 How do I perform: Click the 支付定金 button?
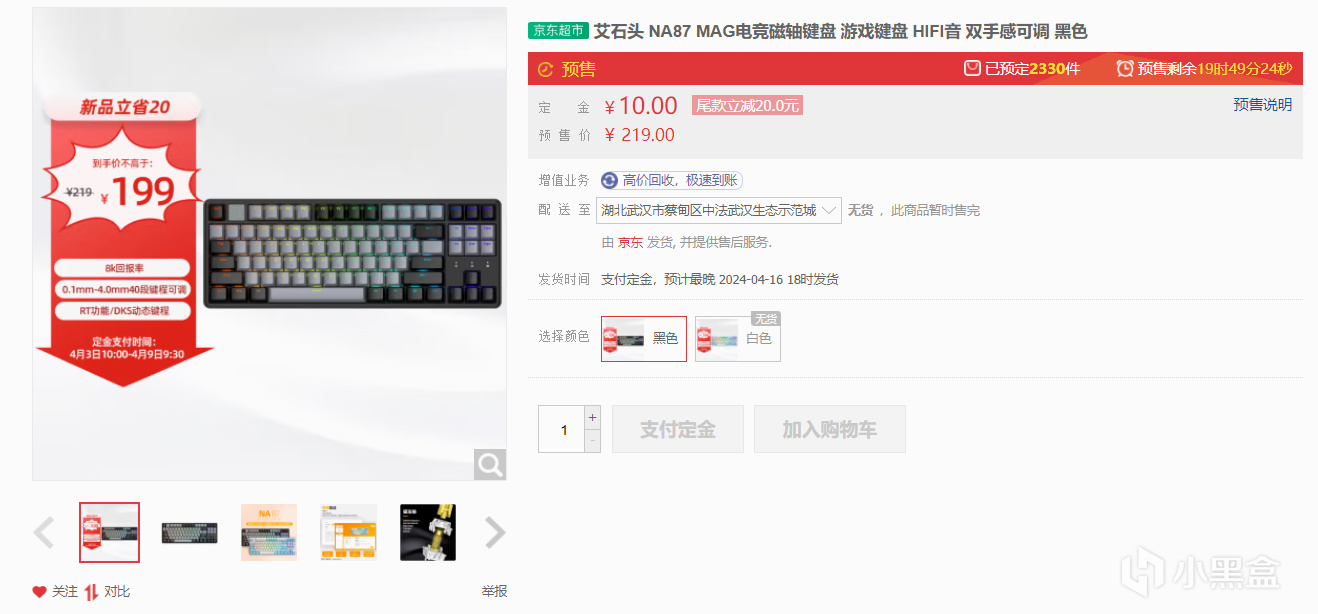(678, 429)
